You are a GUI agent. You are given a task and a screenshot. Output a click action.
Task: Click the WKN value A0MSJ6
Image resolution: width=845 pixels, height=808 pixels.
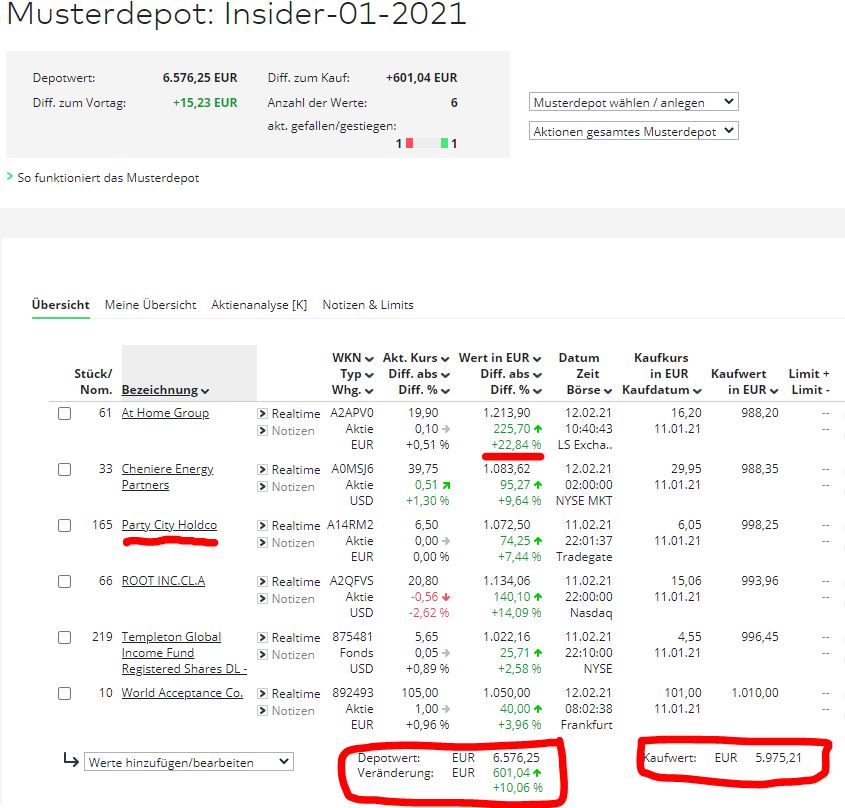point(352,469)
